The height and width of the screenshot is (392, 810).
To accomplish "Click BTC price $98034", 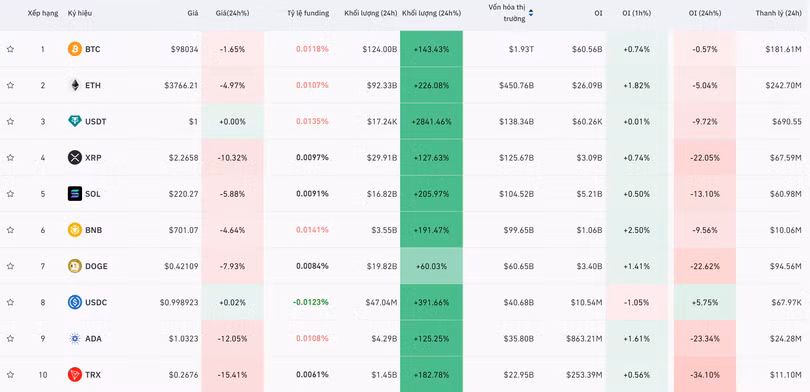I will coord(184,50).
